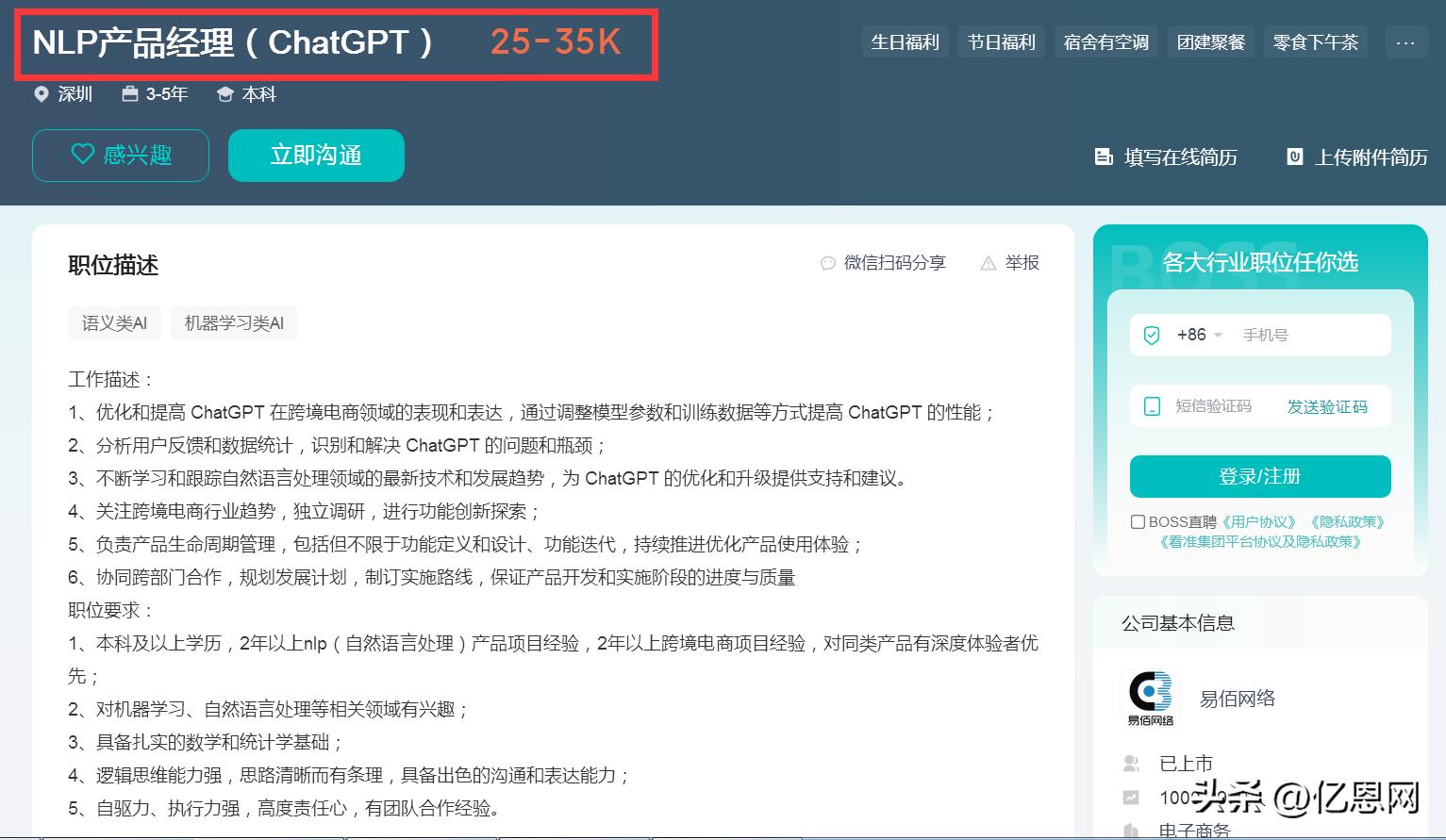Click the SMS icon in verification code field
The height and width of the screenshot is (840, 1446).
coord(1152,405)
